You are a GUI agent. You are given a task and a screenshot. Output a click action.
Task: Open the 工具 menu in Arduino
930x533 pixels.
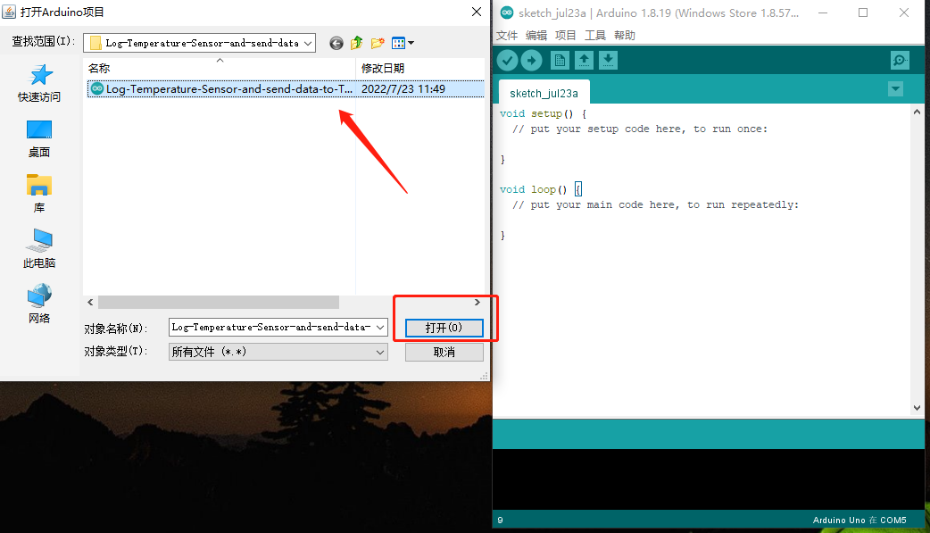coord(595,36)
